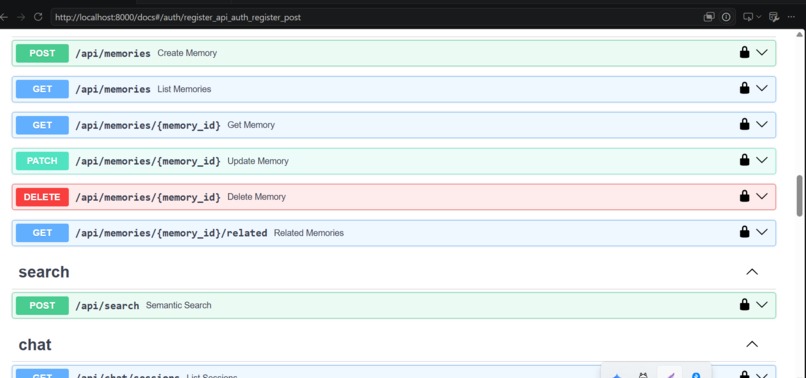Click the padlock on Update Memory row
This screenshot has height=378, width=806.
pos(744,160)
